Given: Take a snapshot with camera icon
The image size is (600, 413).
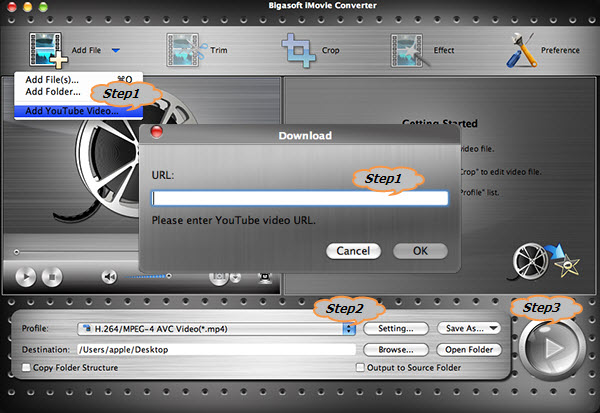Looking at the screenshot, I should [x=219, y=278].
